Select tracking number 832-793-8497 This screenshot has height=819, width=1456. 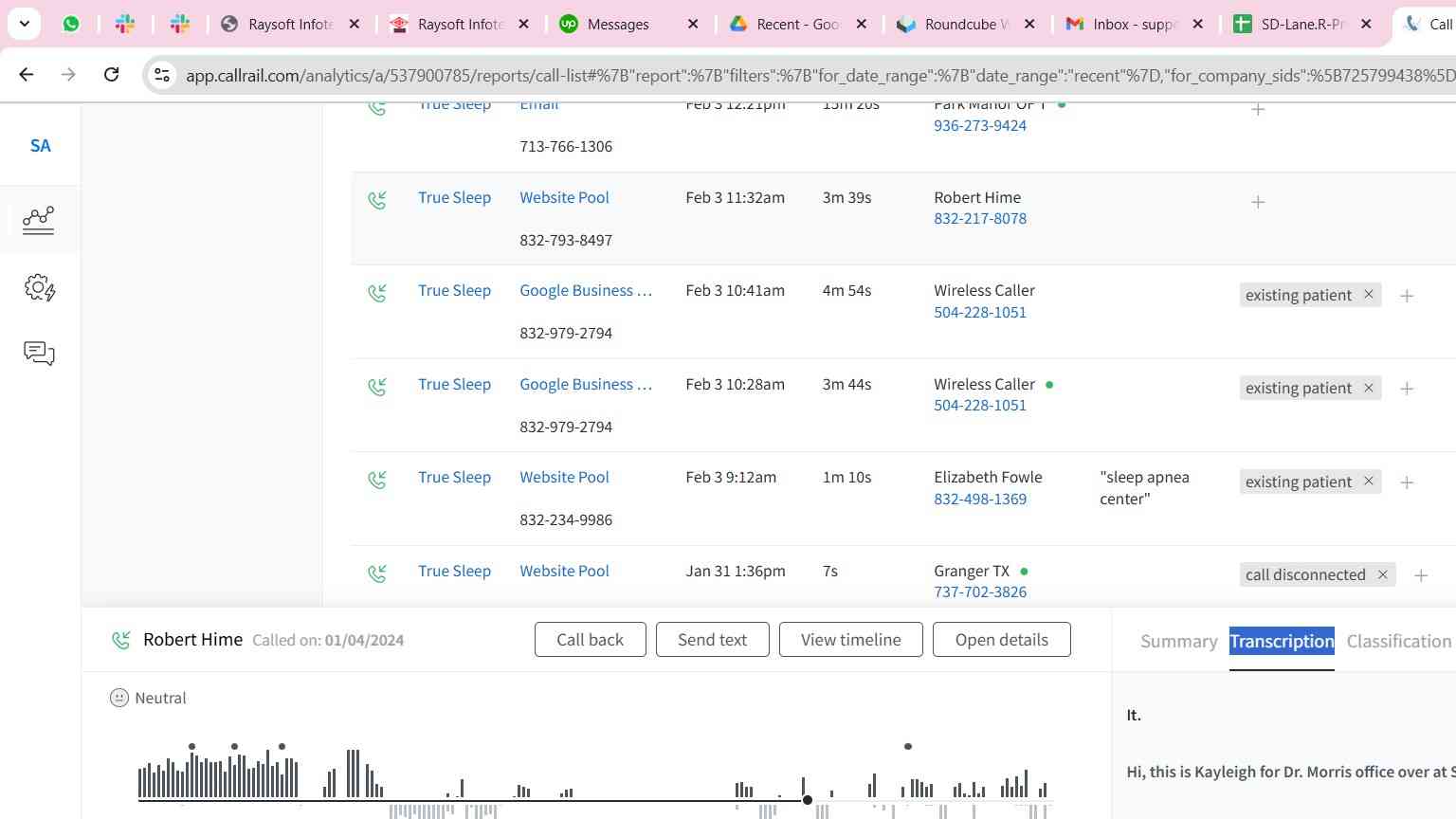(x=566, y=241)
